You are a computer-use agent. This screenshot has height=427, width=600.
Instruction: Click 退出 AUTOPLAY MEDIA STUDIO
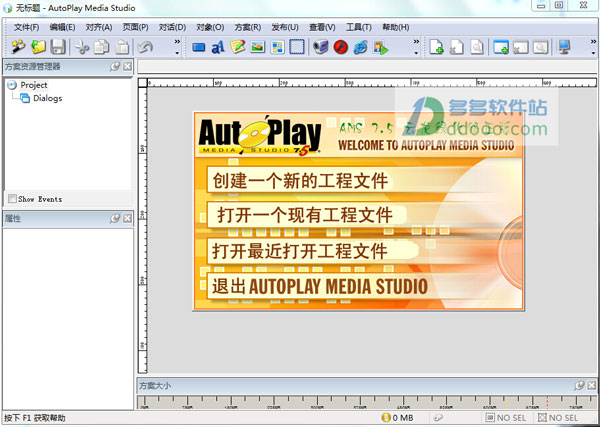320,286
